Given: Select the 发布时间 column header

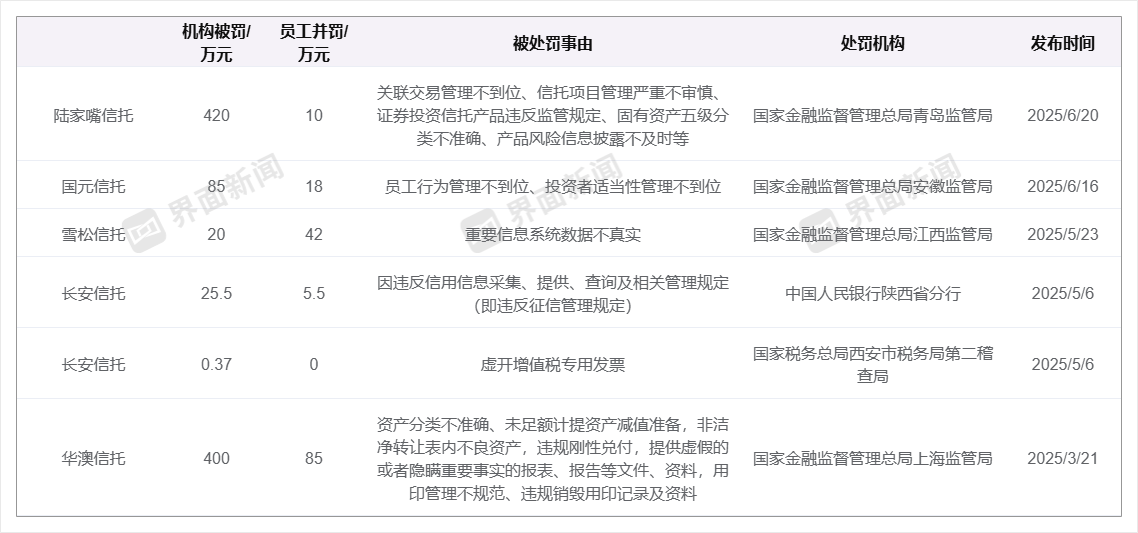Looking at the screenshot, I should 1062,44.
